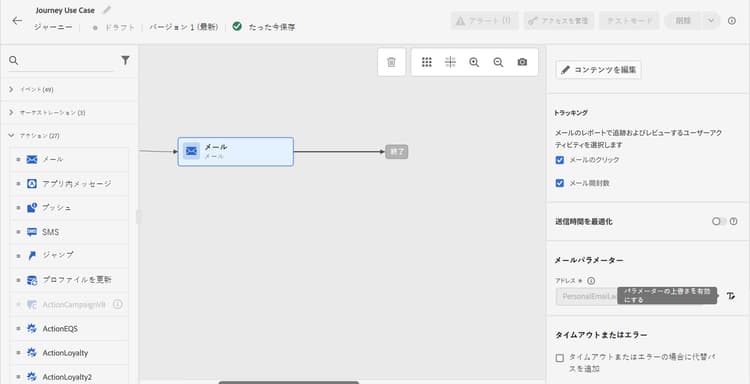
Task: Click the たった今保存 saved status
Action: (x=272, y=27)
